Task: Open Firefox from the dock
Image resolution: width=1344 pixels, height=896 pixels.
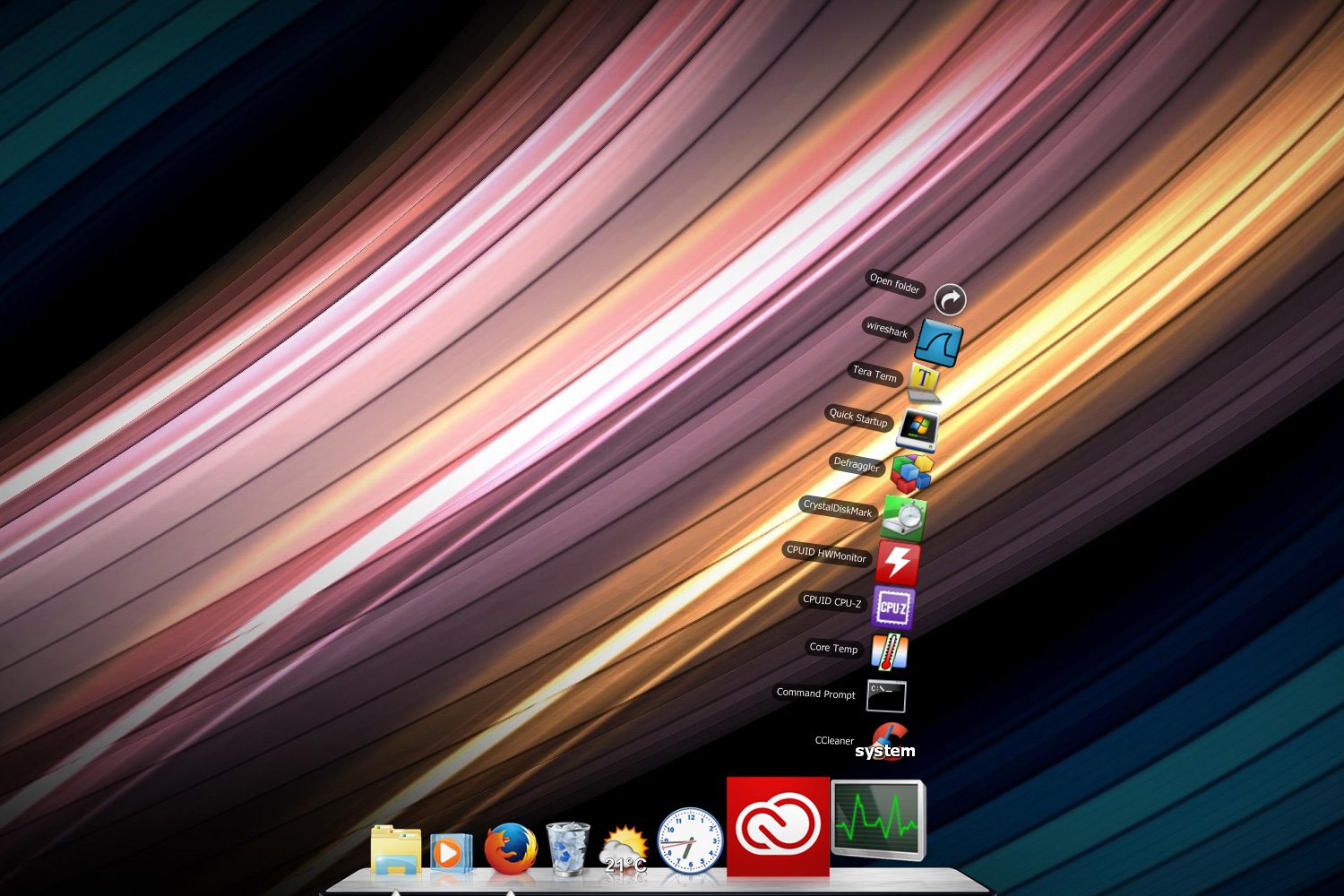Action: coord(511,849)
